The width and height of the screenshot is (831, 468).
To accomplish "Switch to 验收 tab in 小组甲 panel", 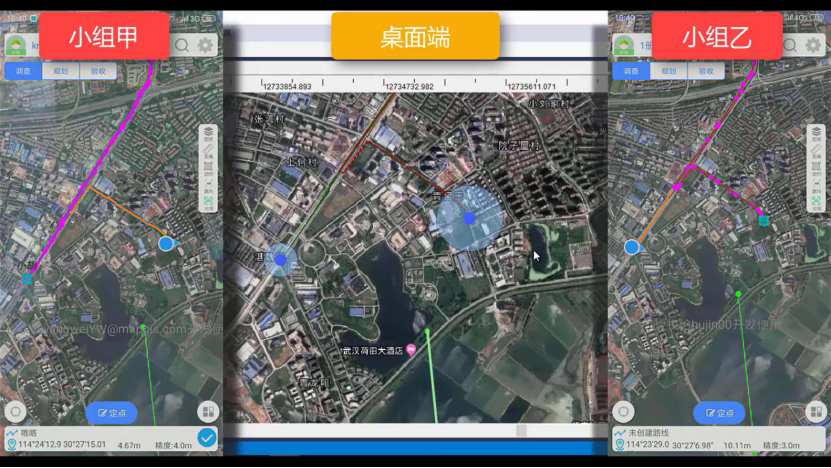I will [98, 71].
